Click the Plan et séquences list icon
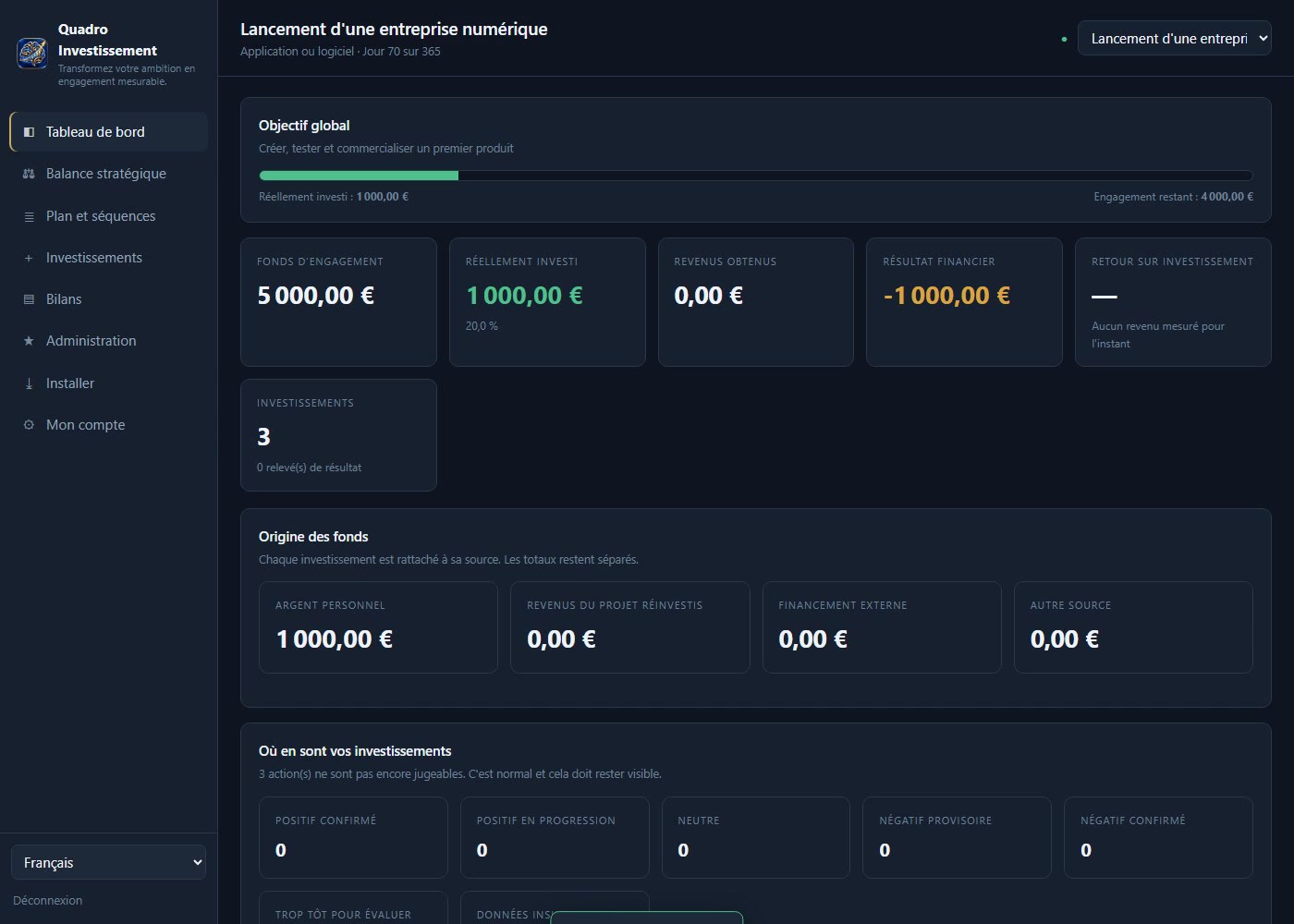Image resolution: width=1294 pixels, height=924 pixels. click(x=29, y=216)
